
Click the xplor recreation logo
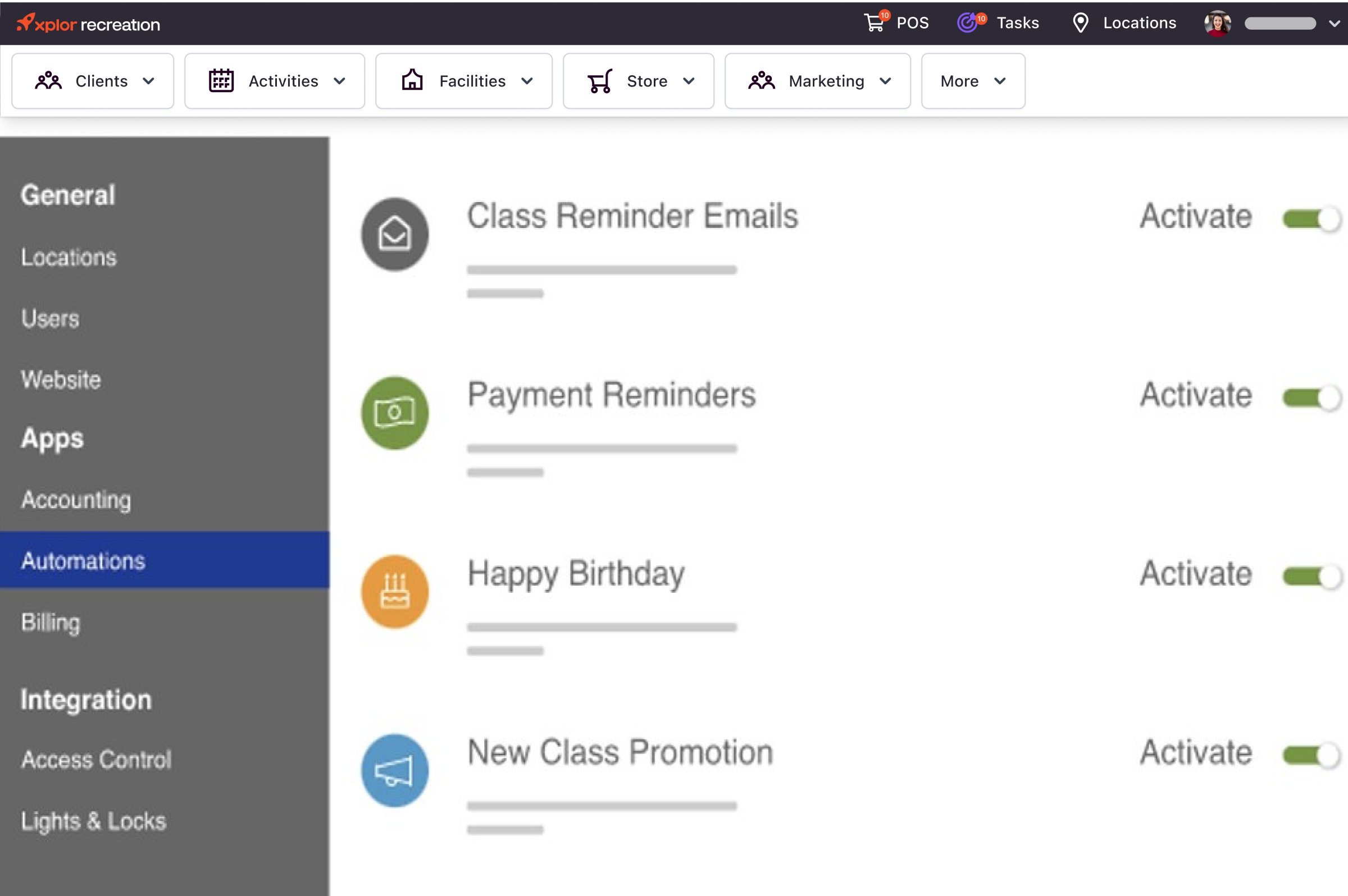89,24
